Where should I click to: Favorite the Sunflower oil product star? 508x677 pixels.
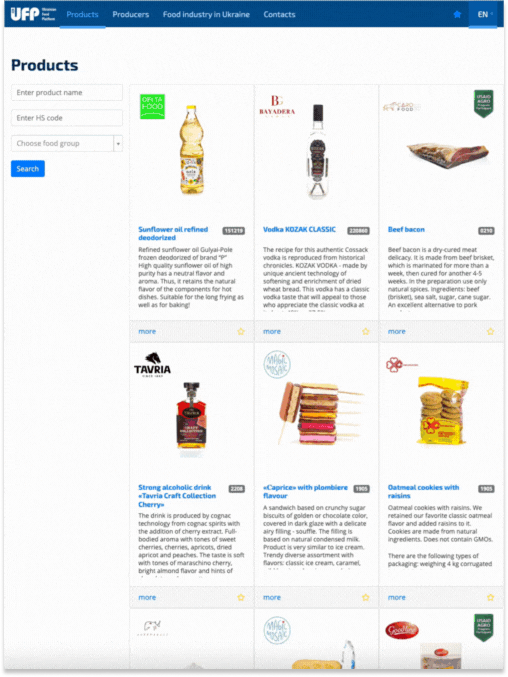point(241,331)
